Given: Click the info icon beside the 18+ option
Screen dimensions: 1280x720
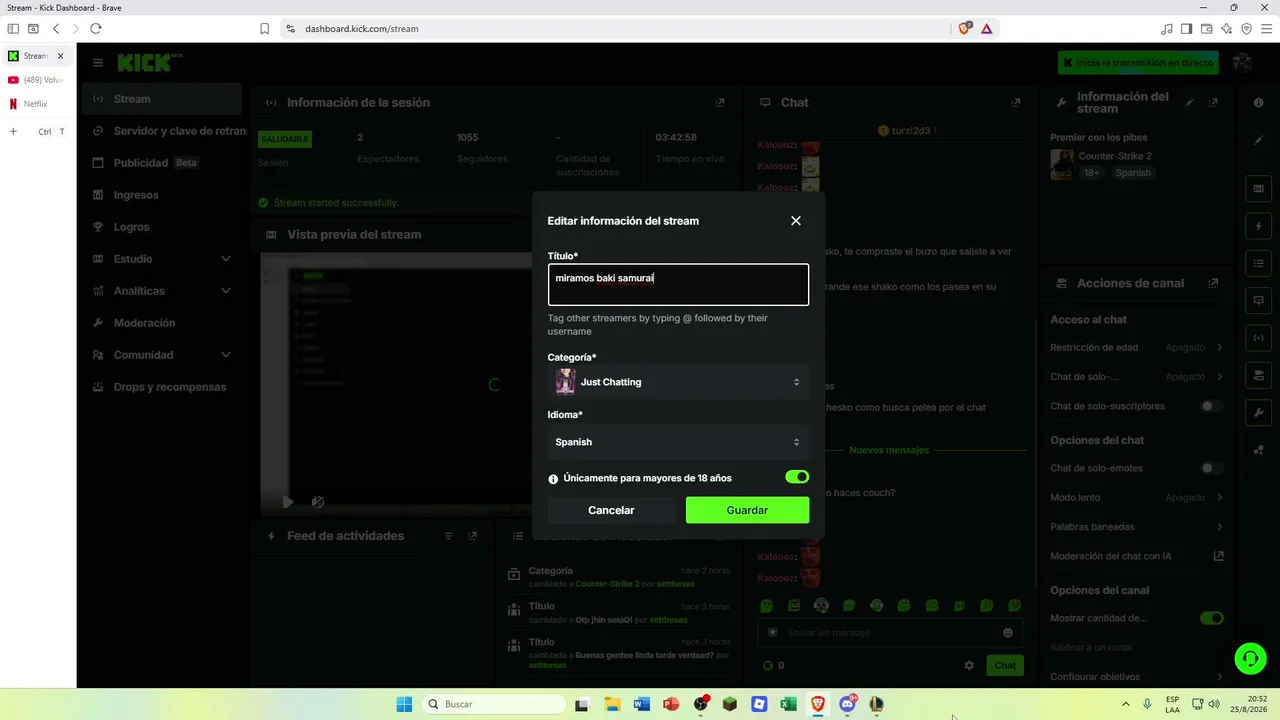Looking at the screenshot, I should (554, 479).
